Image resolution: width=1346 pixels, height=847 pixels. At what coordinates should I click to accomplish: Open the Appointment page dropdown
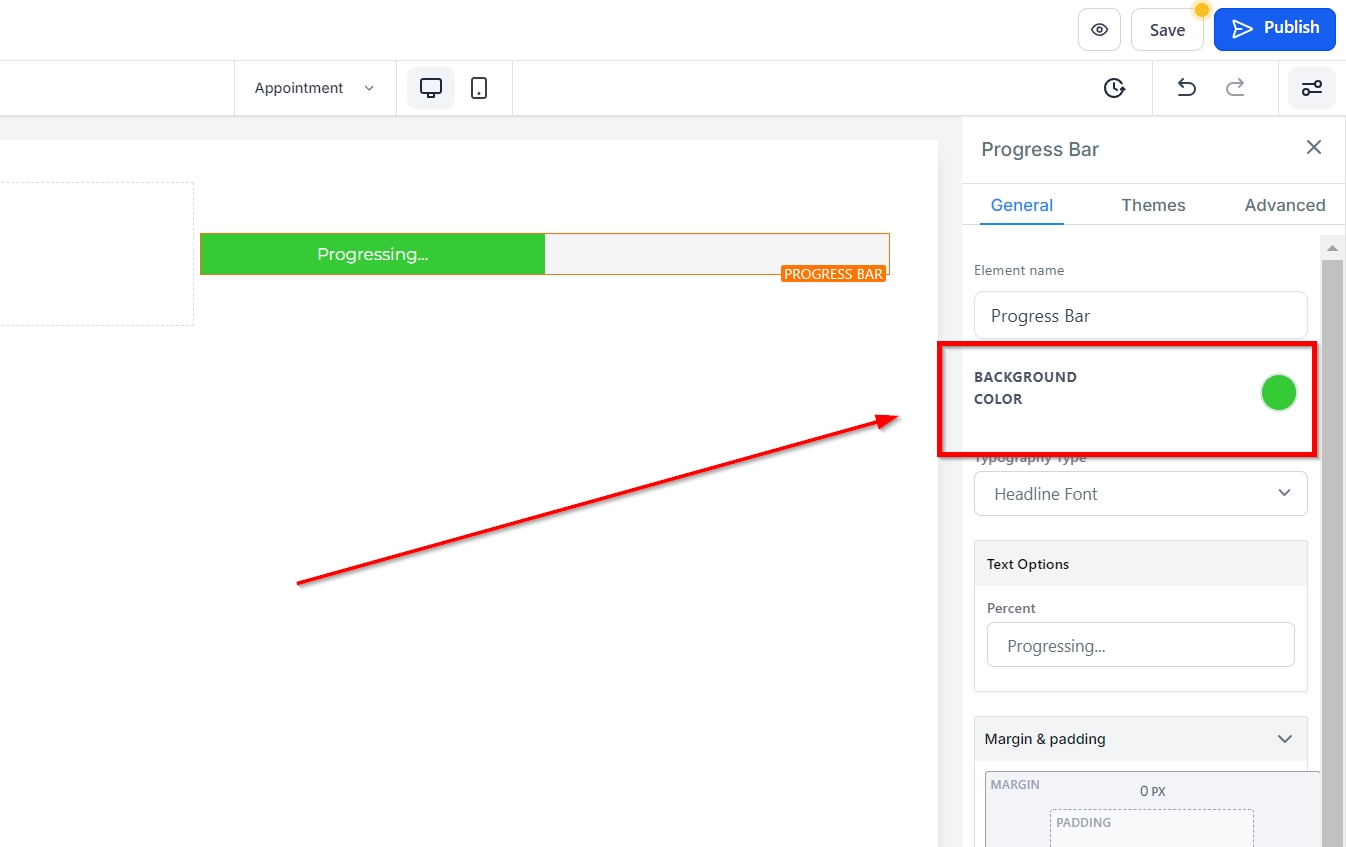click(x=314, y=88)
